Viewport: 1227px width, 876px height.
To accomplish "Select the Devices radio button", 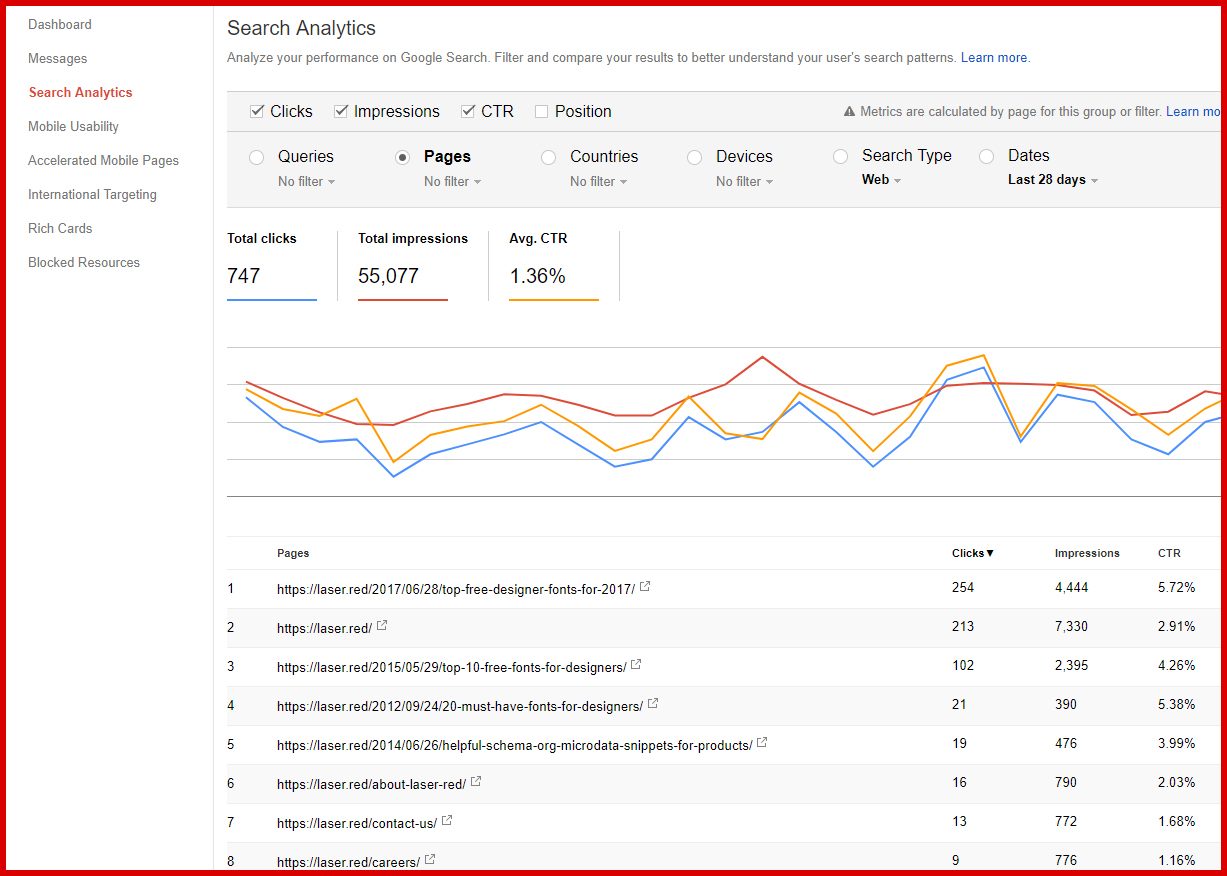I will (695, 157).
